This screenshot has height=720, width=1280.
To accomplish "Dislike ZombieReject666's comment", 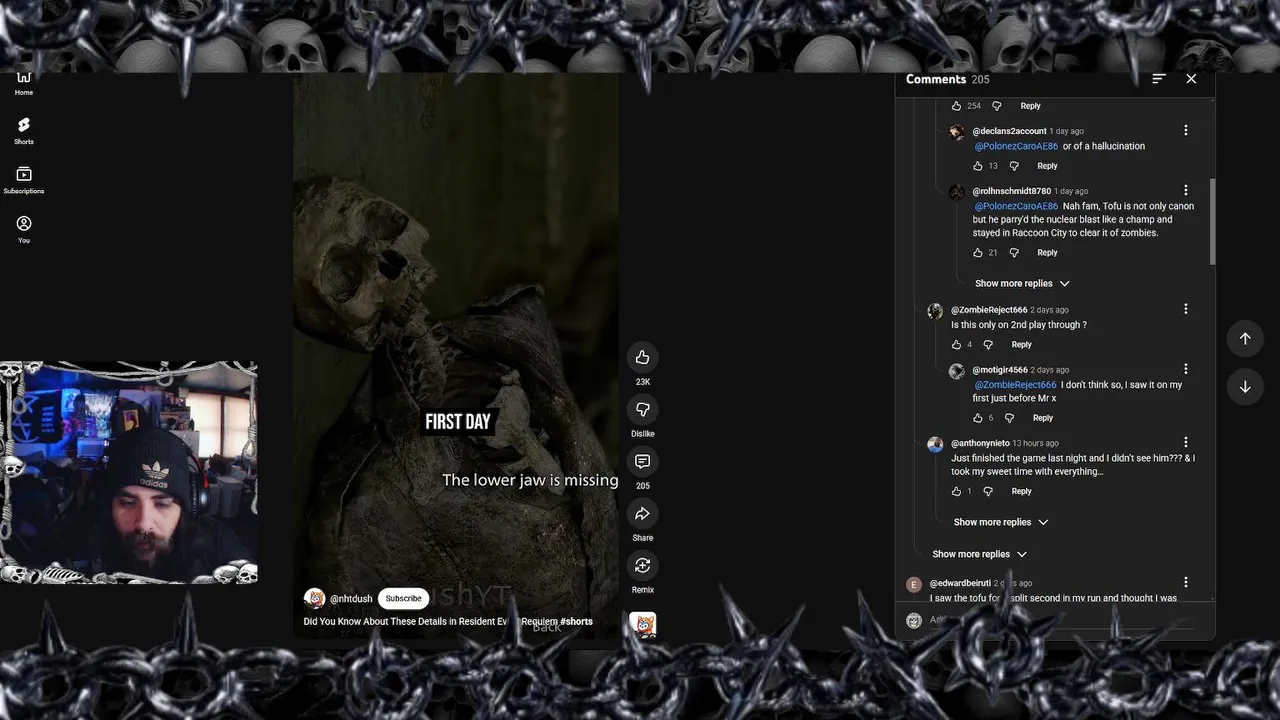I will [988, 345].
